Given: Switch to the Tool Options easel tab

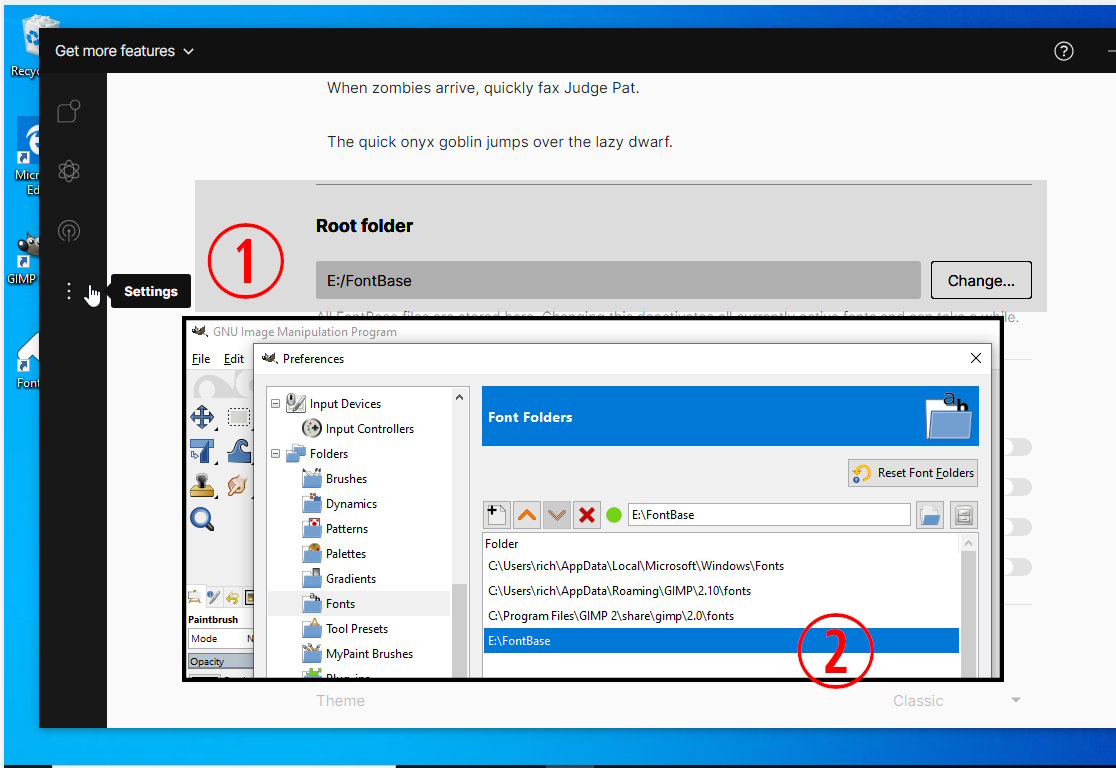Looking at the screenshot, I should [194, 597].
